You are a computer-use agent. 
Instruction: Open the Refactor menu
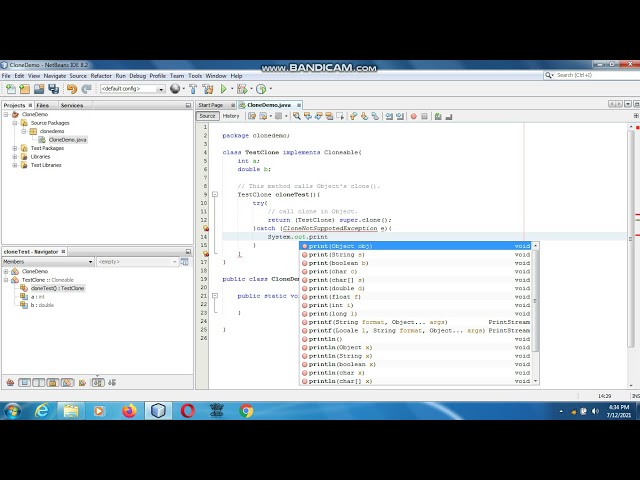point(101,76)
